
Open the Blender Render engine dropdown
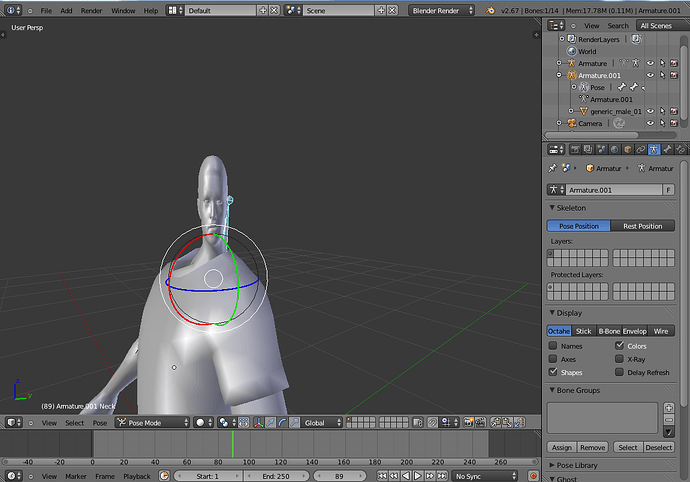coord(441,10)
